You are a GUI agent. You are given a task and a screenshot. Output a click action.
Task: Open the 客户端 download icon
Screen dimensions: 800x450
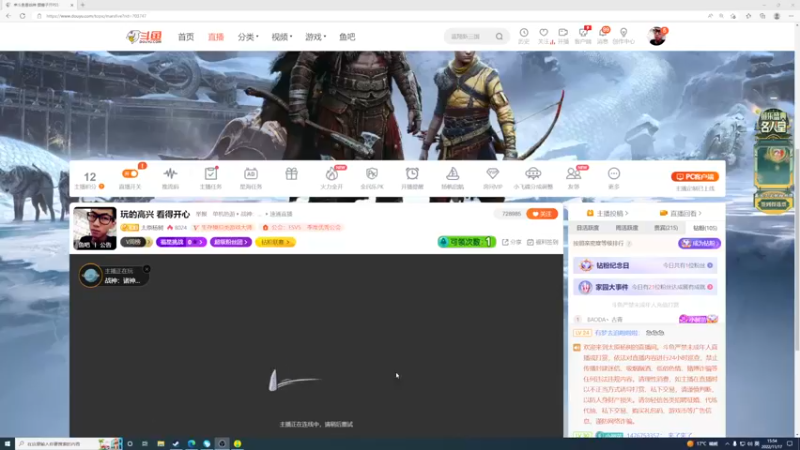[x=583, y=36]
